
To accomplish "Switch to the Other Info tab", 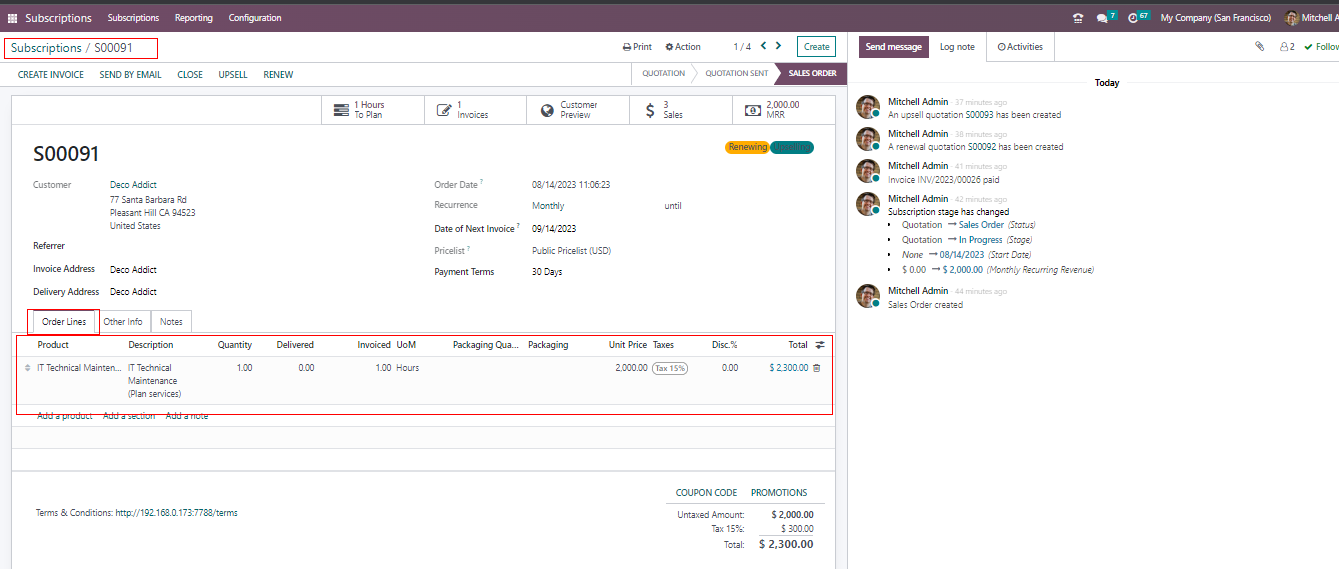I will [x=123, y=322].
